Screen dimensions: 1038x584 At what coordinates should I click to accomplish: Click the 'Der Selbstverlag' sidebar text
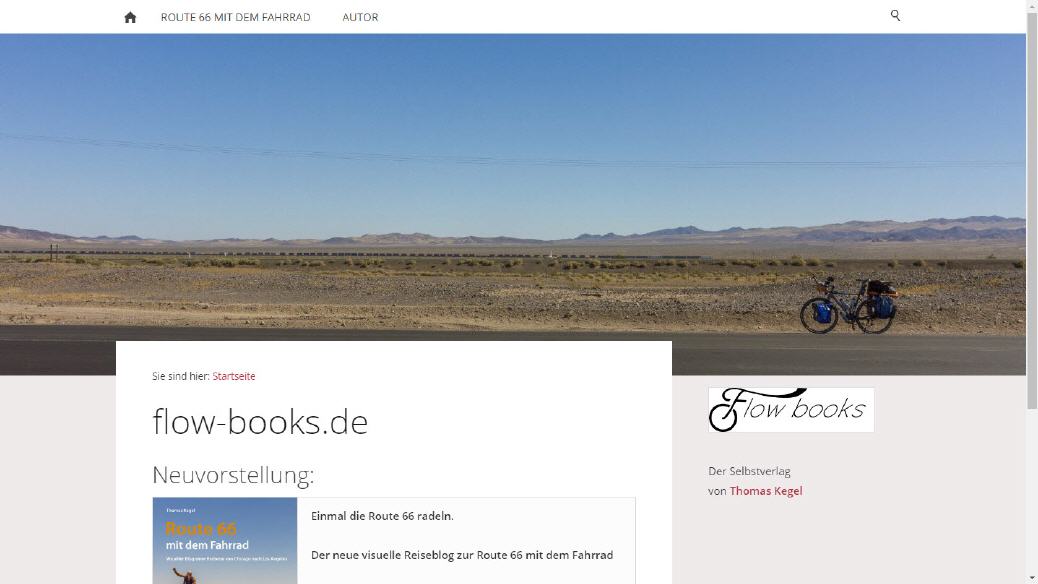749,471
